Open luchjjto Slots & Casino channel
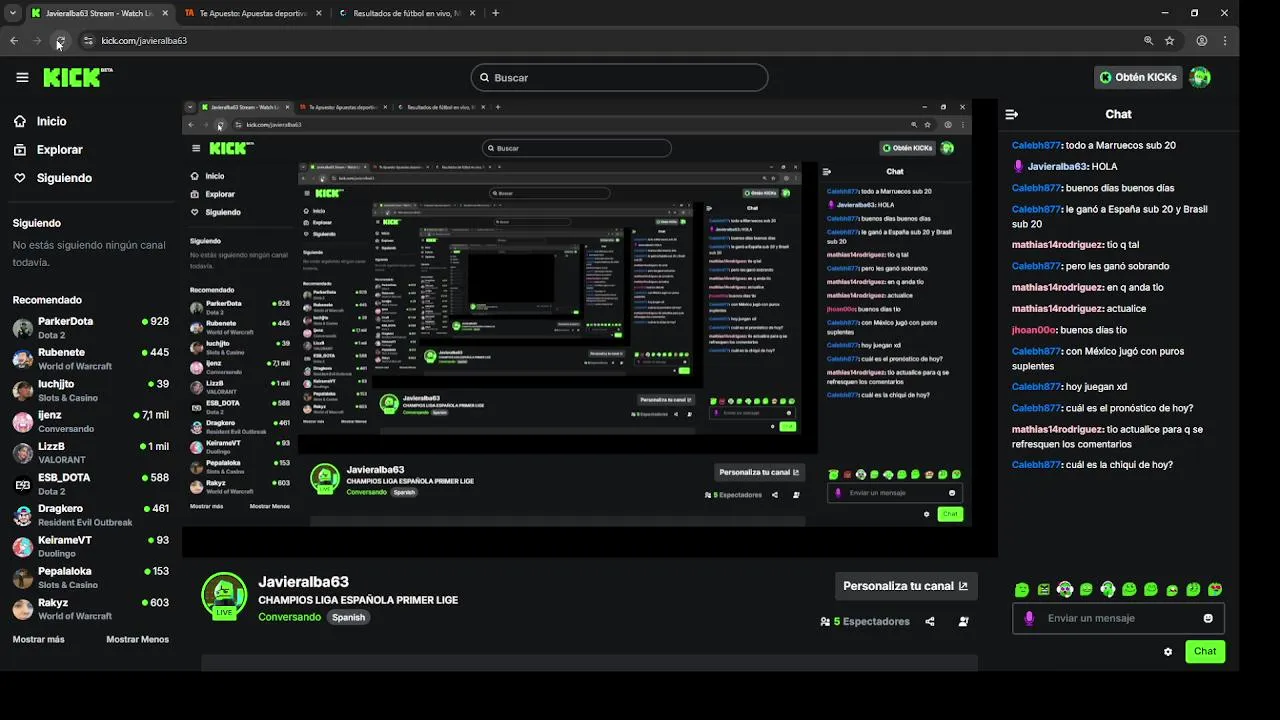This screenshot has width=1280, height=720. [90, 390]
